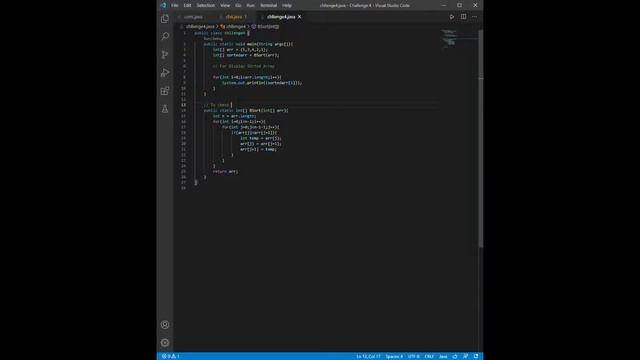The image size is (640, 360).
Task: Change the CRLF end-of-line sequence
Action: pyautogui.click(x=429, y=356)
